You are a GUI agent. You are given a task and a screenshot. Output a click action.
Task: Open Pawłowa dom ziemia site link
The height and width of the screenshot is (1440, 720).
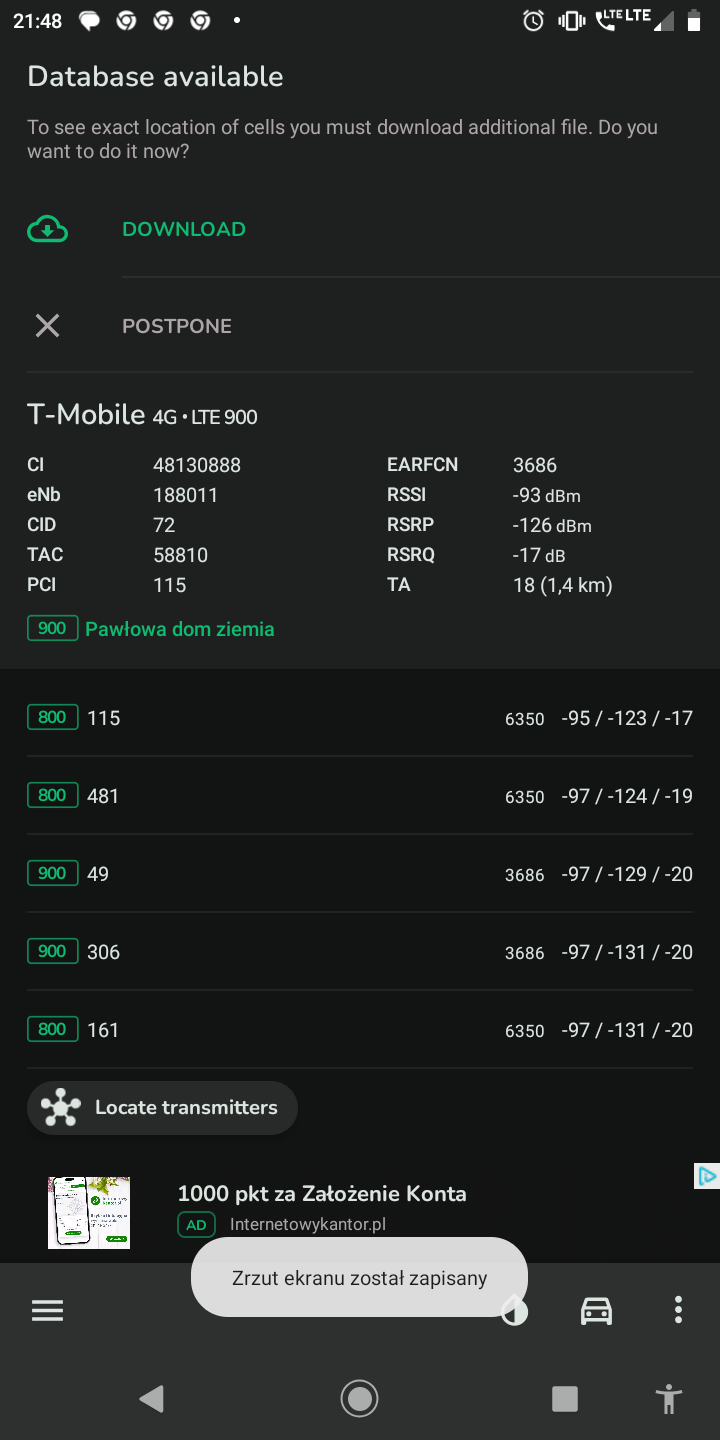click(180, 629)
